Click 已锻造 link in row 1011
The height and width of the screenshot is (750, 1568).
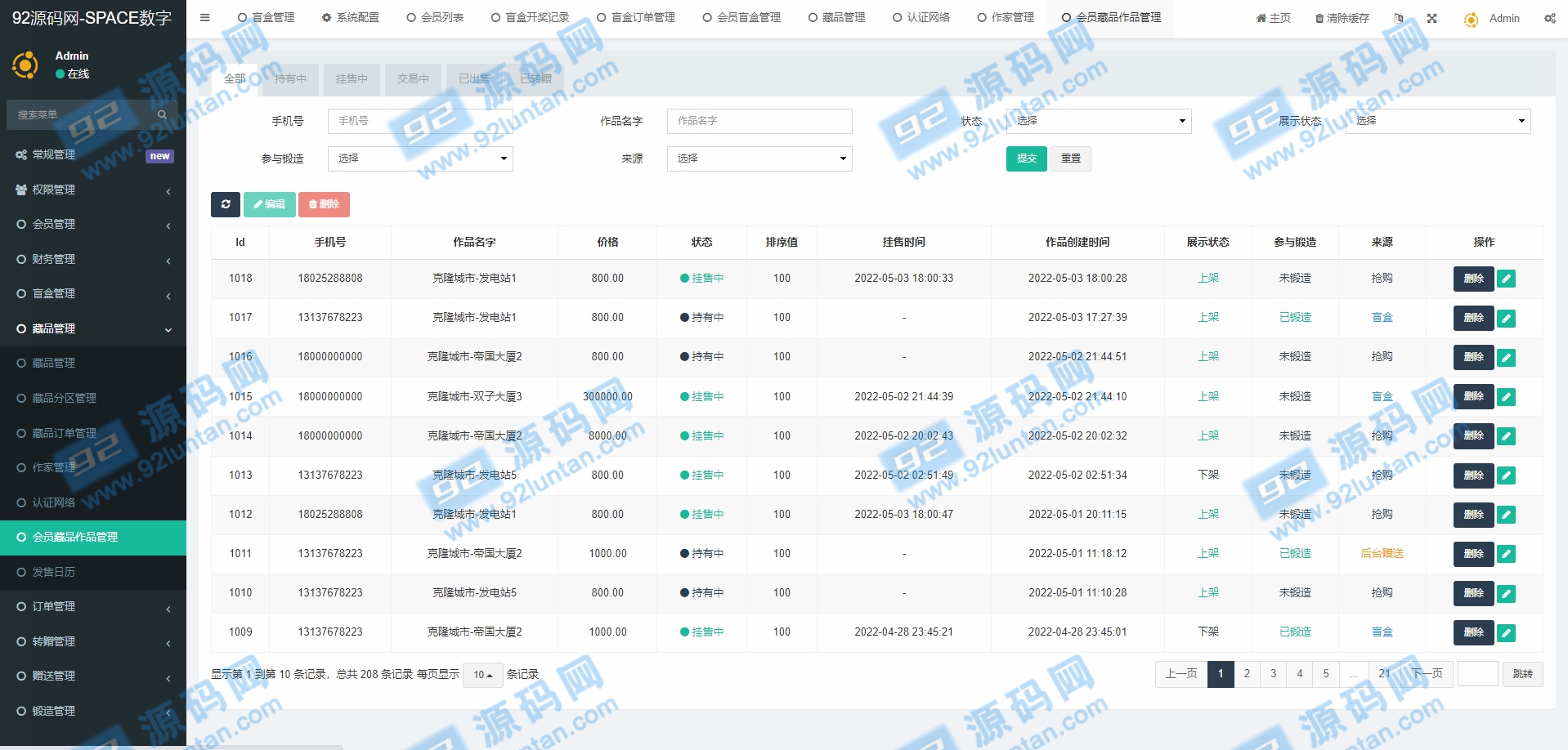tap(1295, 553)
